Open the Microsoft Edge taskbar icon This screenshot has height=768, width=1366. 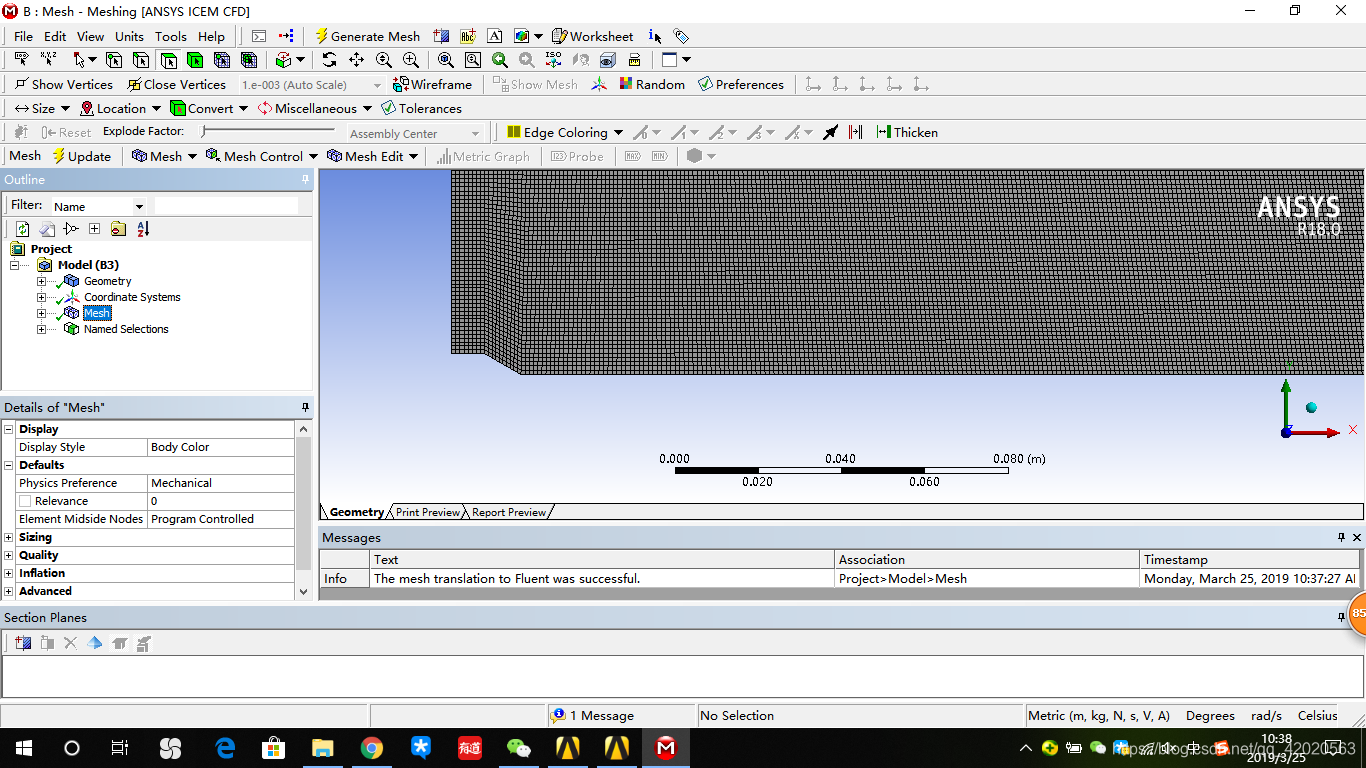tap(225, 748)
